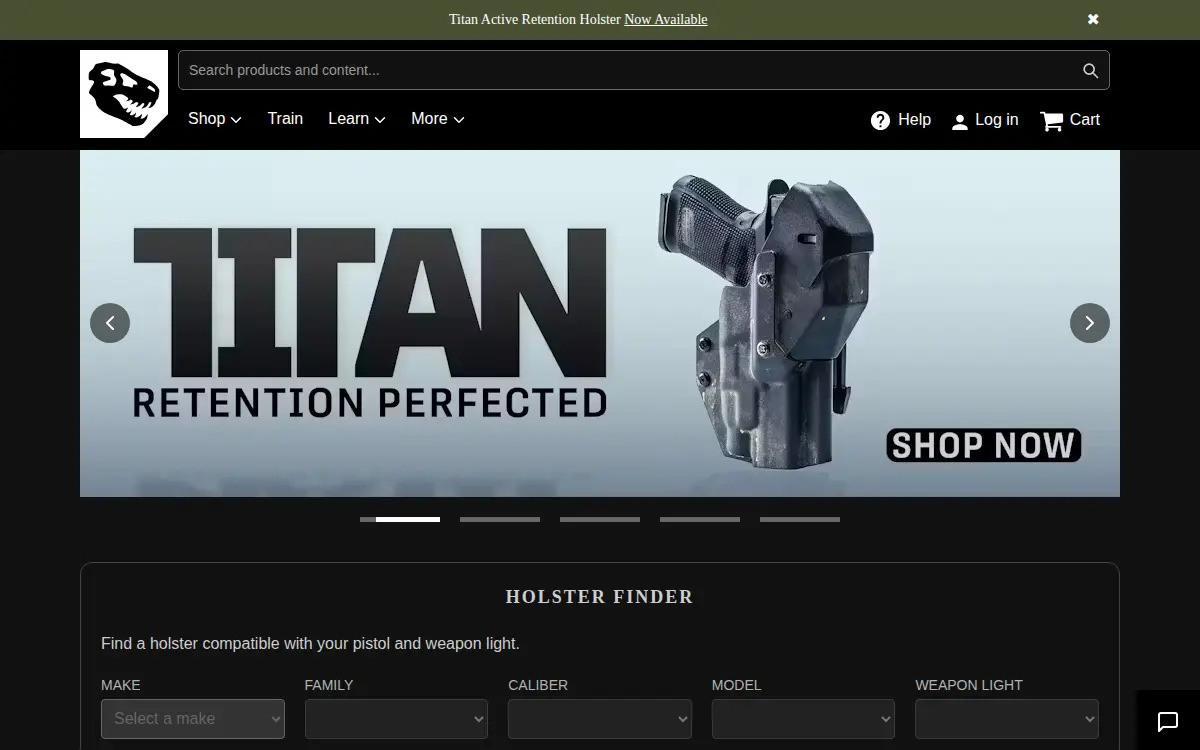
Task: Click the Log in link
Action: click(985, 120)
